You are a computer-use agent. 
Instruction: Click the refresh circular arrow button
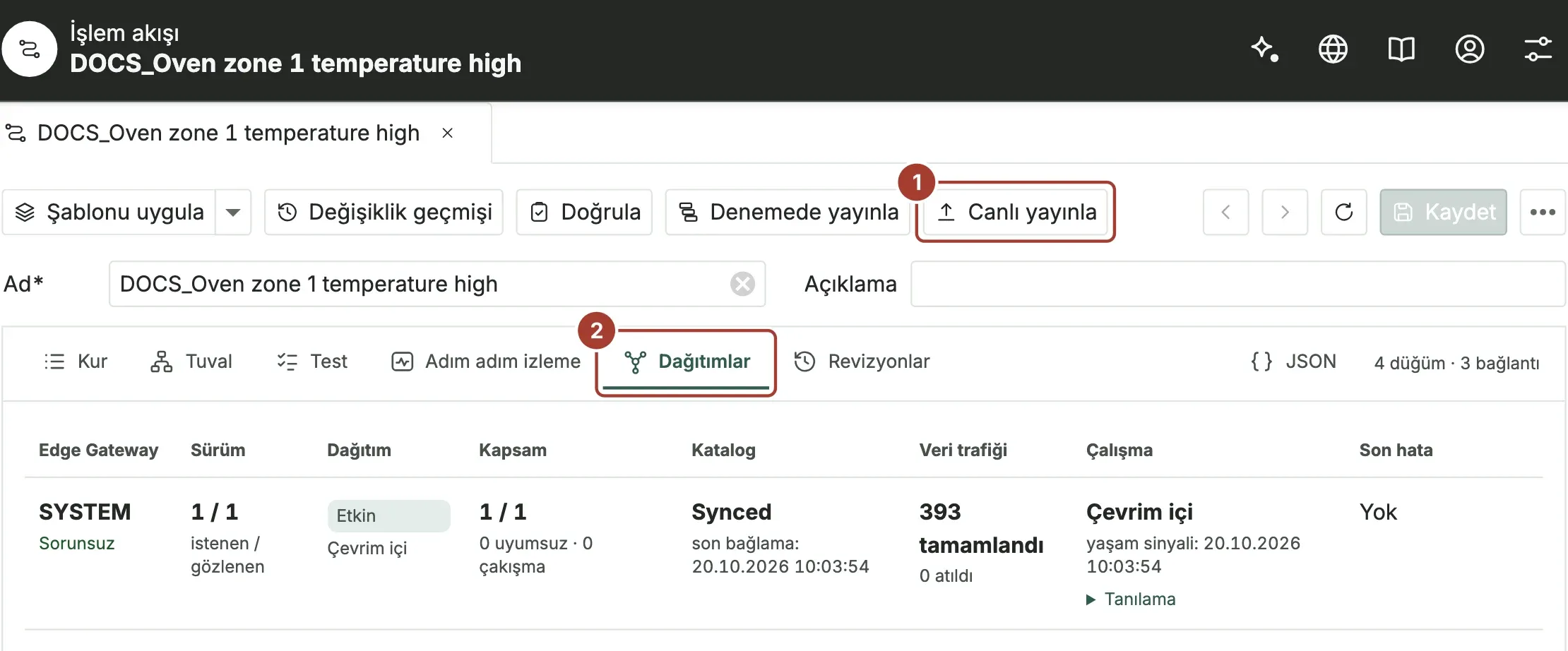pyautogui.click(x=1344, y=212)
